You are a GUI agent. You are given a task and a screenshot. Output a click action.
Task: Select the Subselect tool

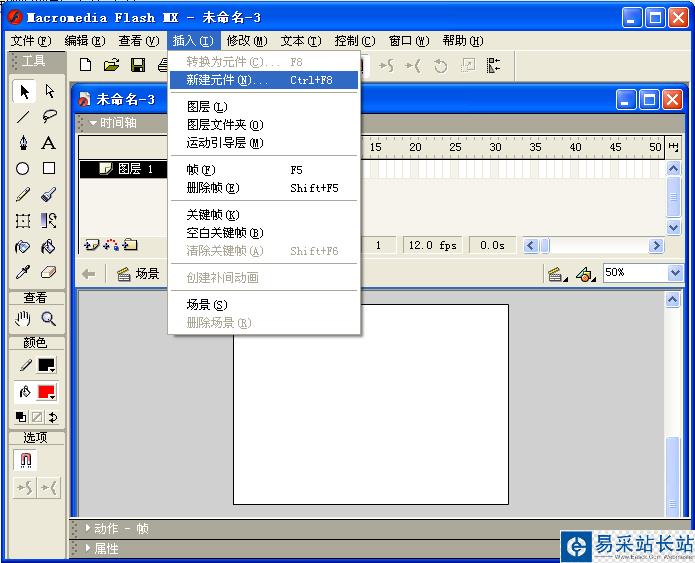[x=49, y=91]
